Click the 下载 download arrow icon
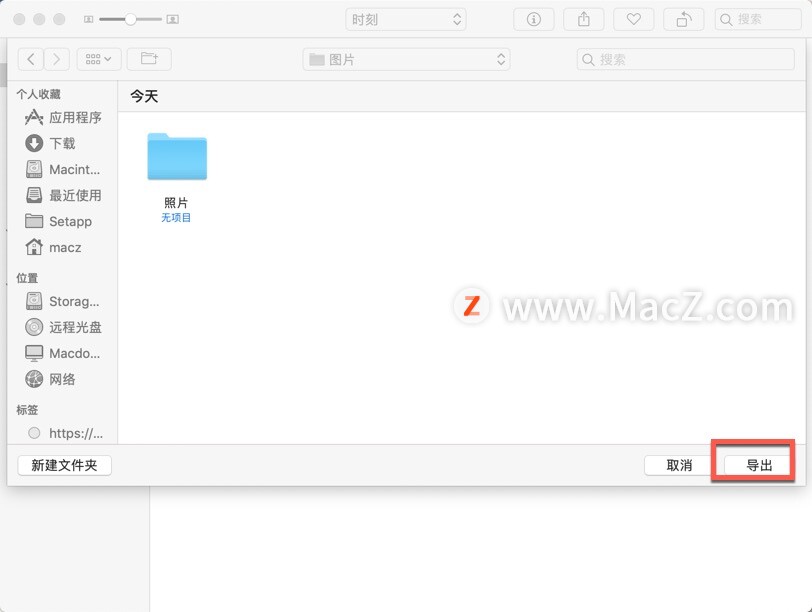 click(34, 143)
